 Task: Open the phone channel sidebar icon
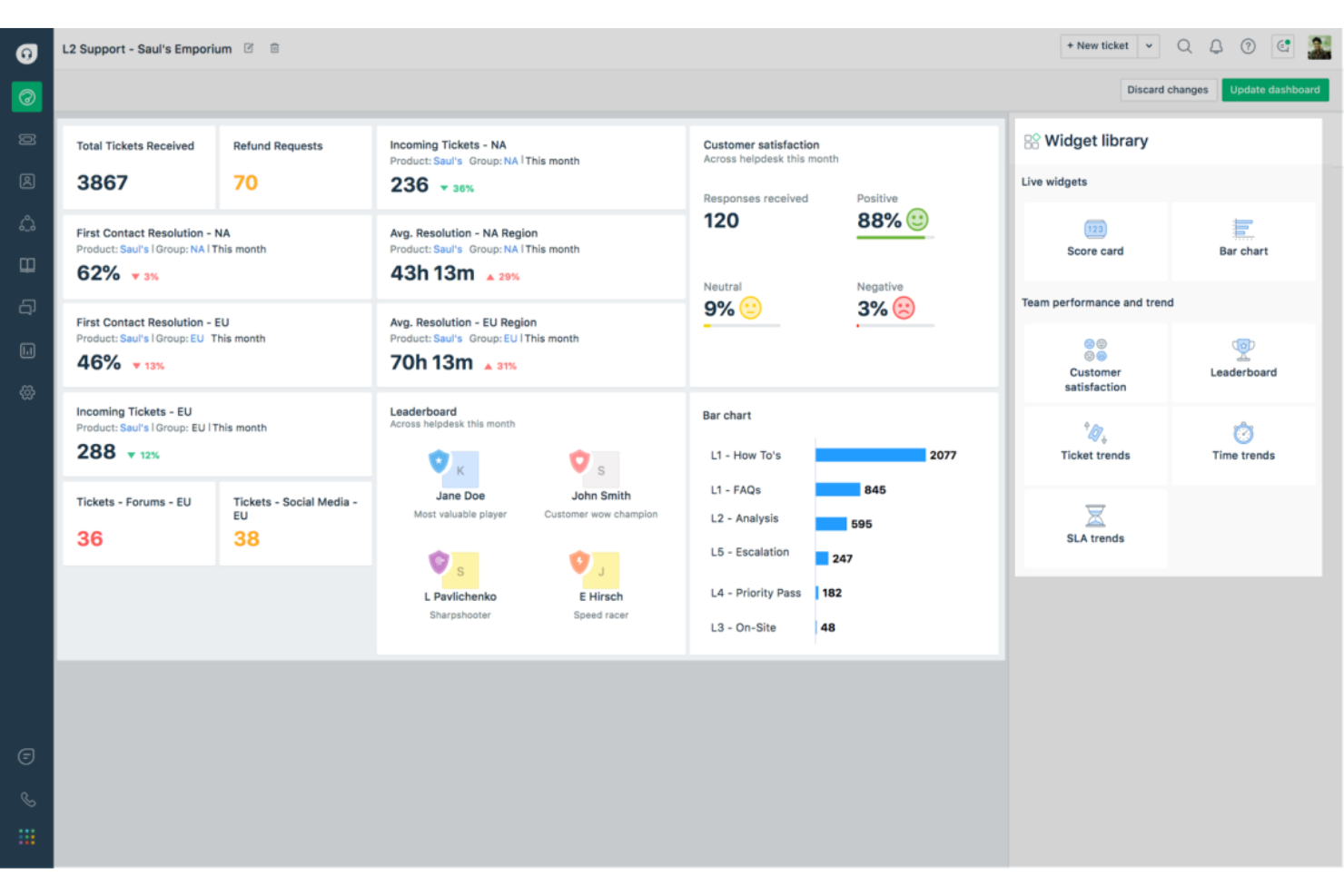click(x=26, y=799)
